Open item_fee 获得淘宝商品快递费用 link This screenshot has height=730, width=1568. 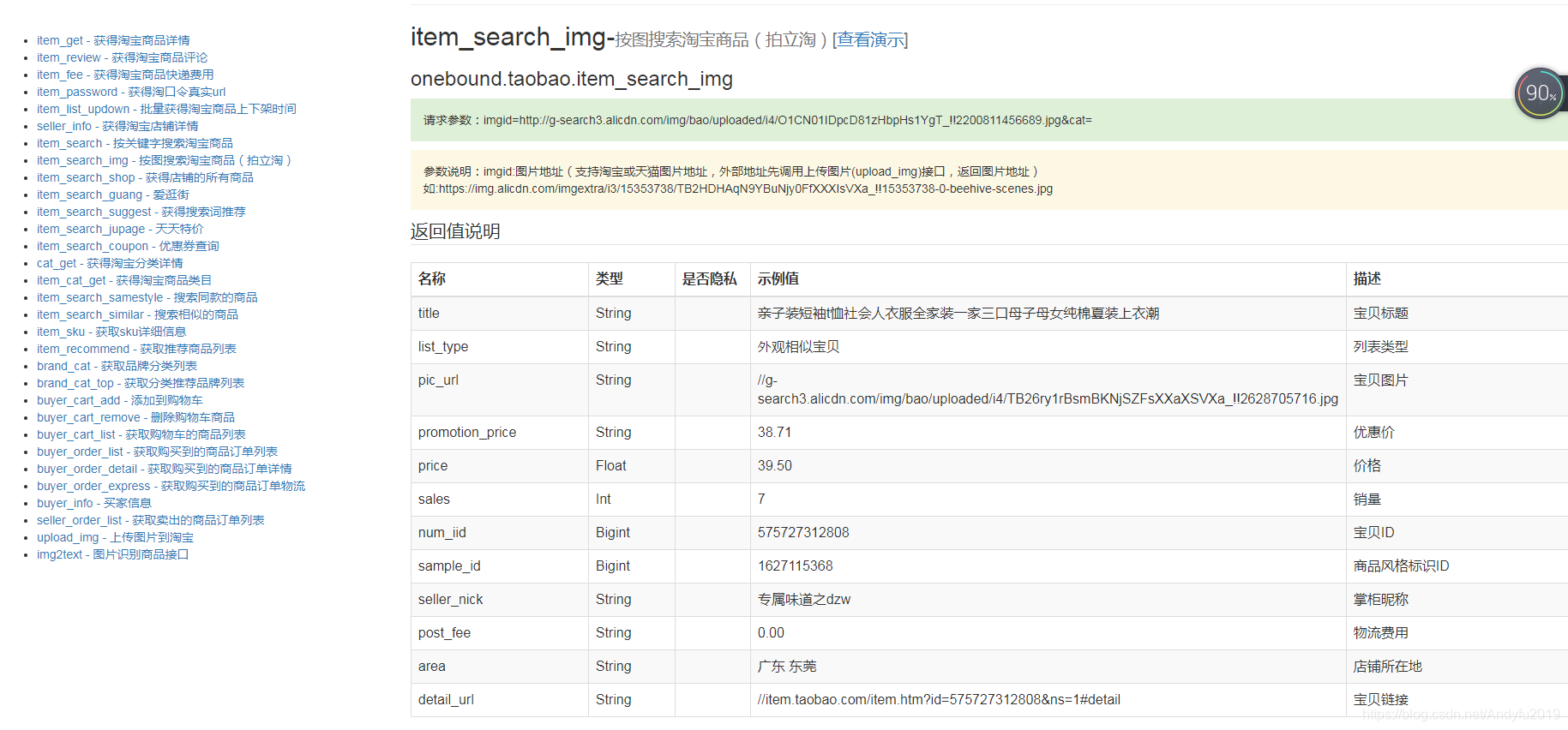tap(125, 75)
